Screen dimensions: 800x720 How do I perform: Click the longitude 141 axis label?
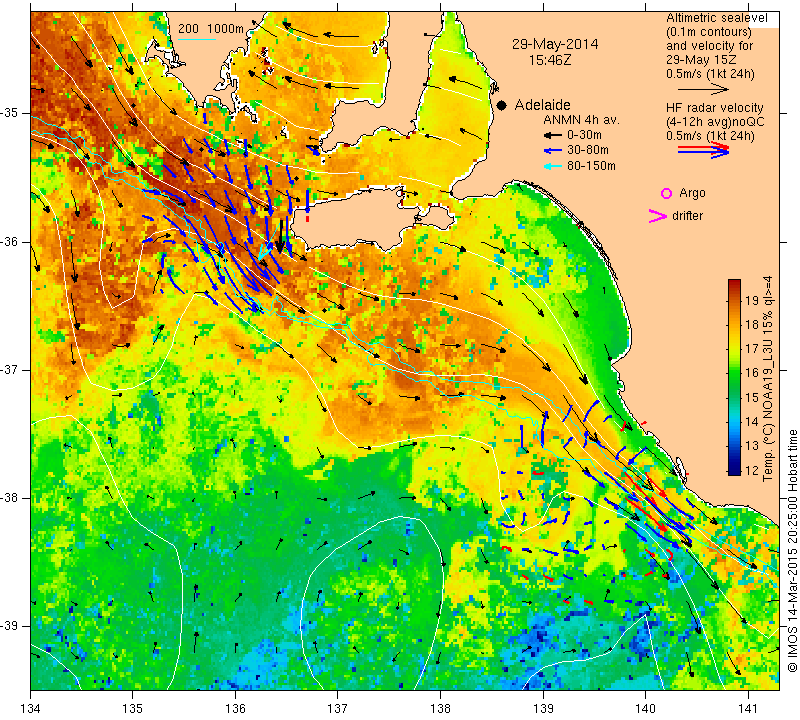pyautogui.click(x=748, y=709)
